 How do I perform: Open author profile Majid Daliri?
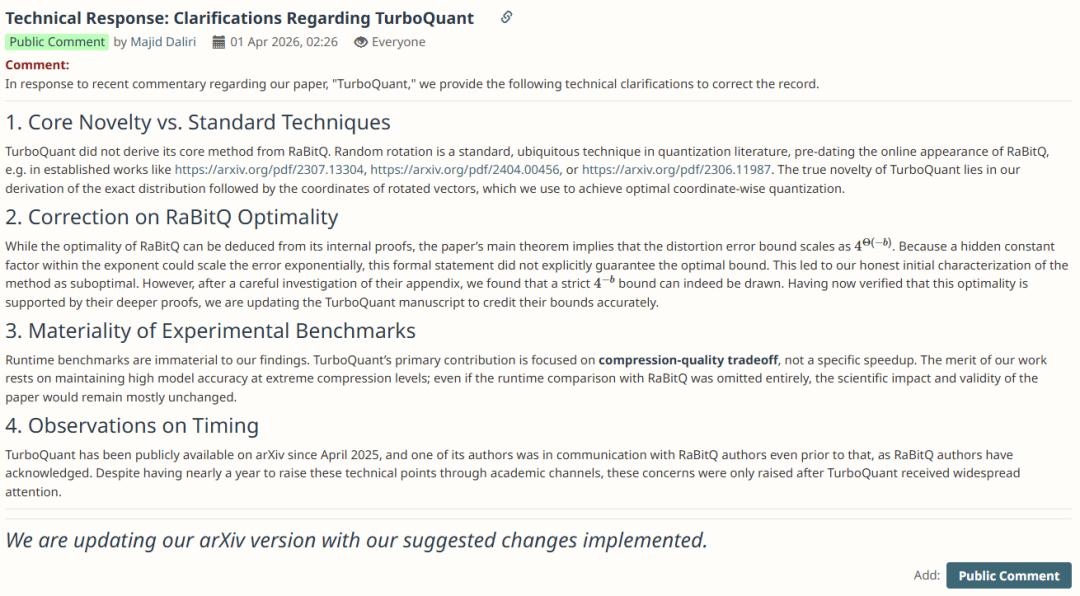[165, 42]
